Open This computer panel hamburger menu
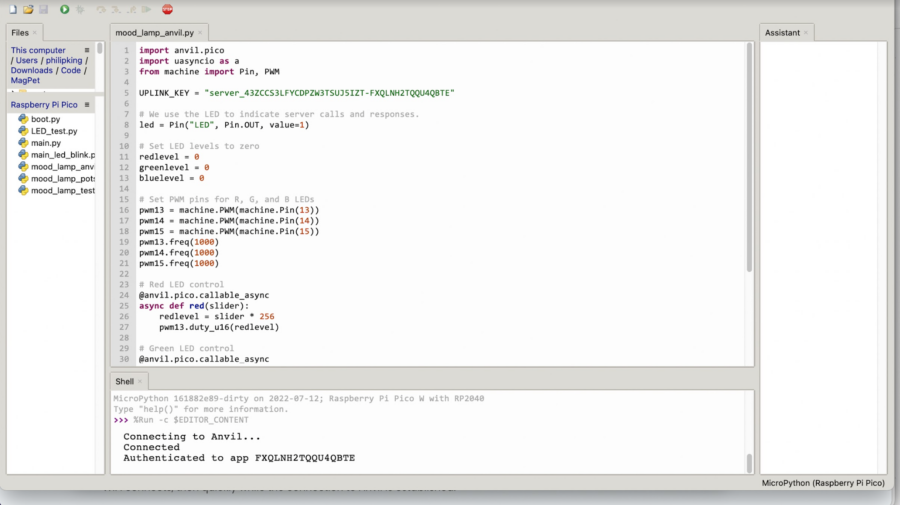The image size is (900, 505). (x=87, y=50)
